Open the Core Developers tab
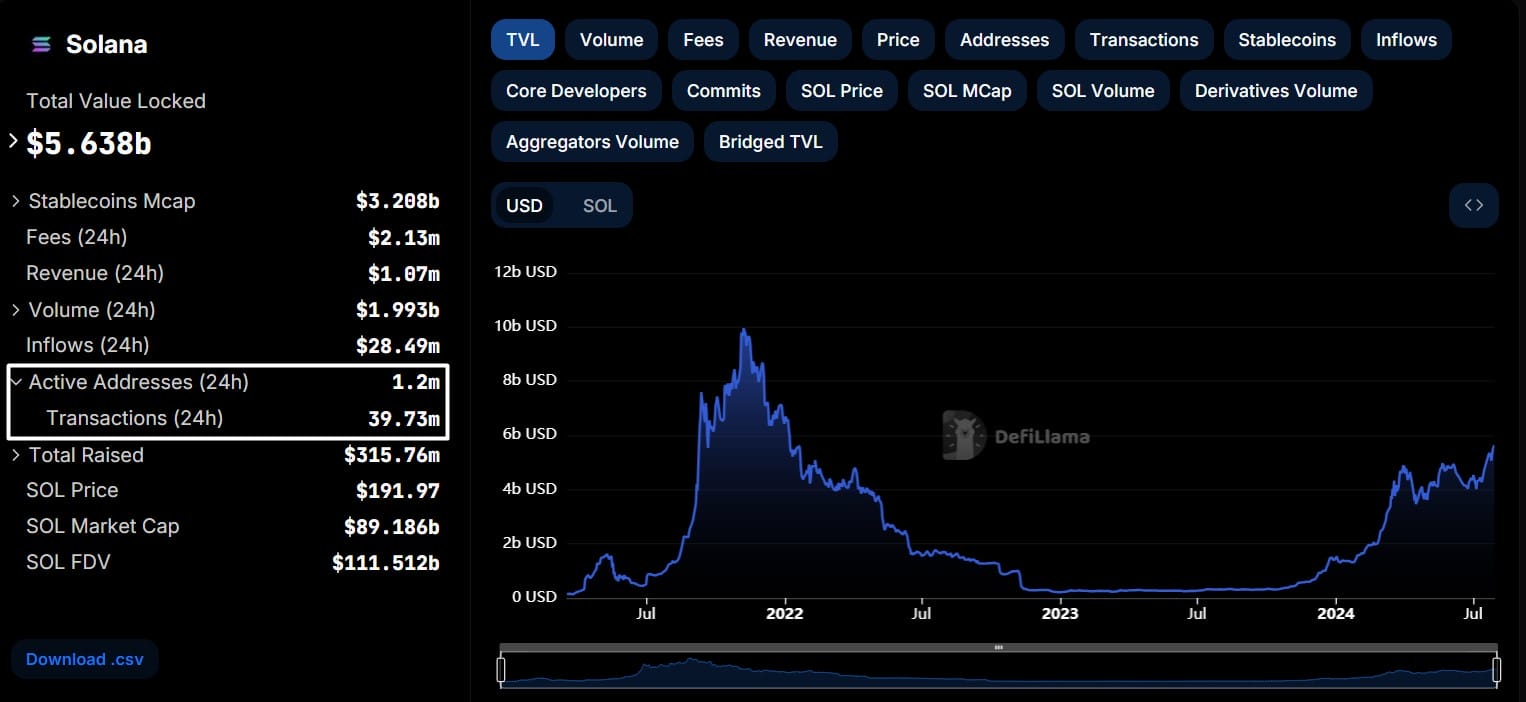Screen dimensions: 1526x702 pyautogui.click(x=576, y=90)
